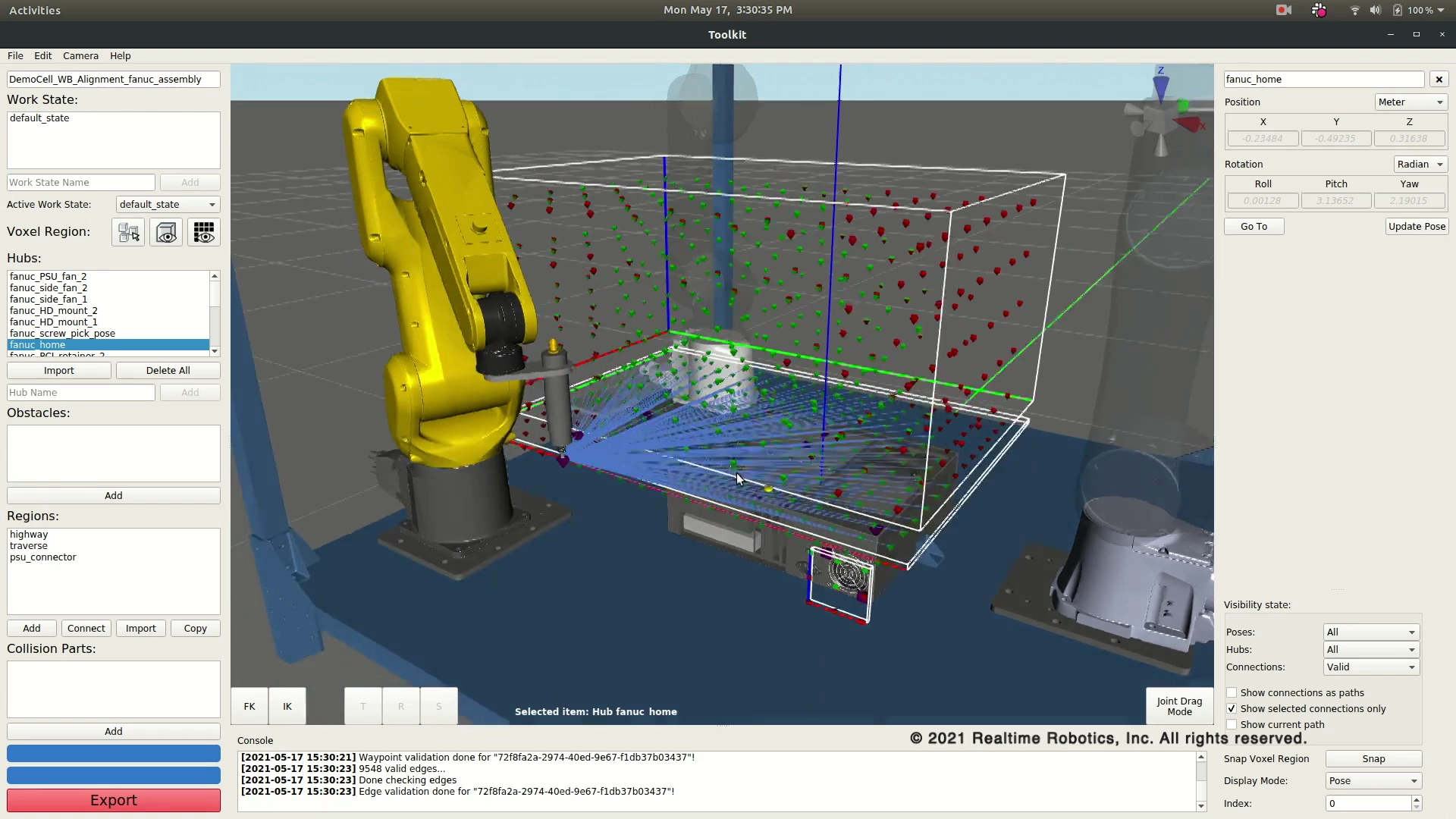Click the Hubs list scrollbar thumb
This screenshot has height=819, width=1456.
[x=215, y=296]
